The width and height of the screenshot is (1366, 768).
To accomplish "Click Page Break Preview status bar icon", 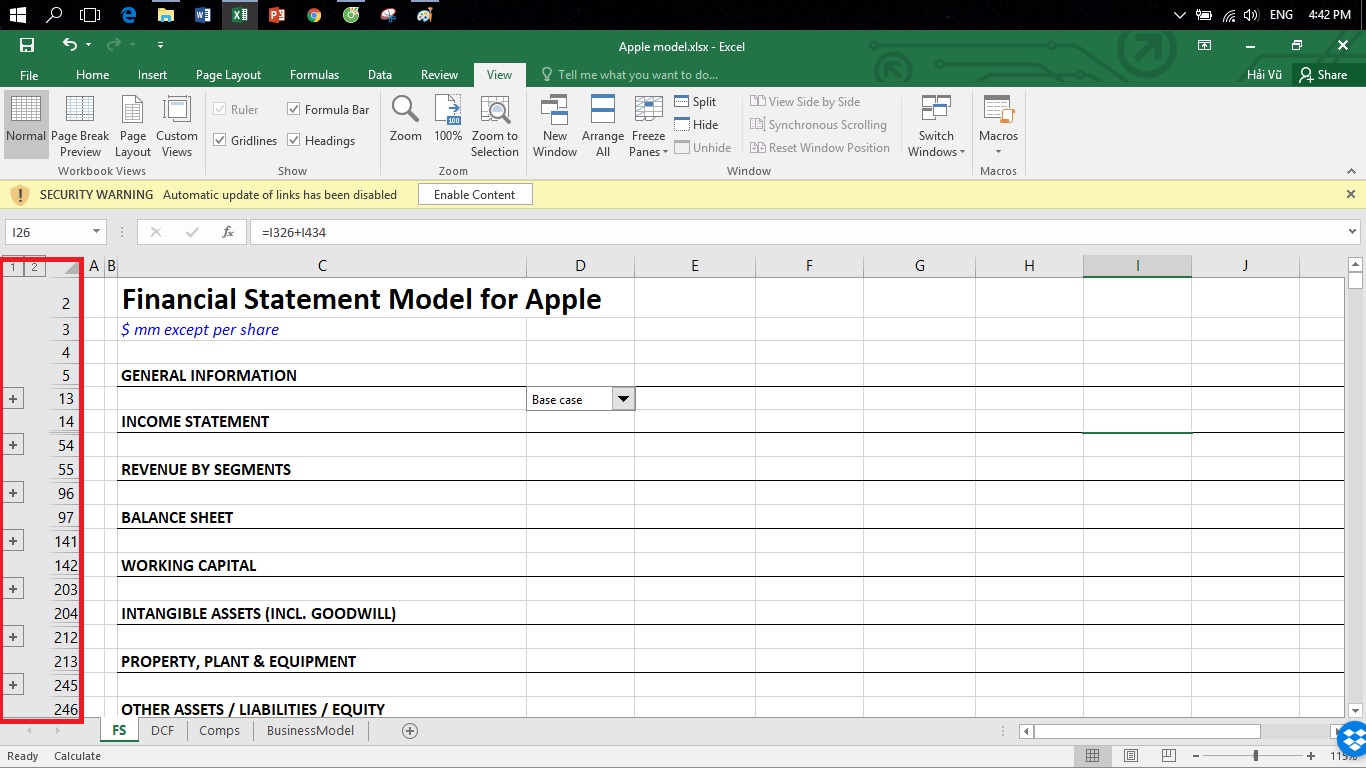I will point(1169,756).
